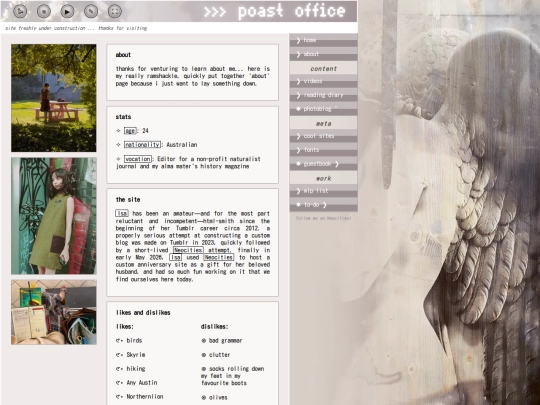The image size is (540, 405).
Task: Click the round play button in the header
Action: (x=67, y=11)
